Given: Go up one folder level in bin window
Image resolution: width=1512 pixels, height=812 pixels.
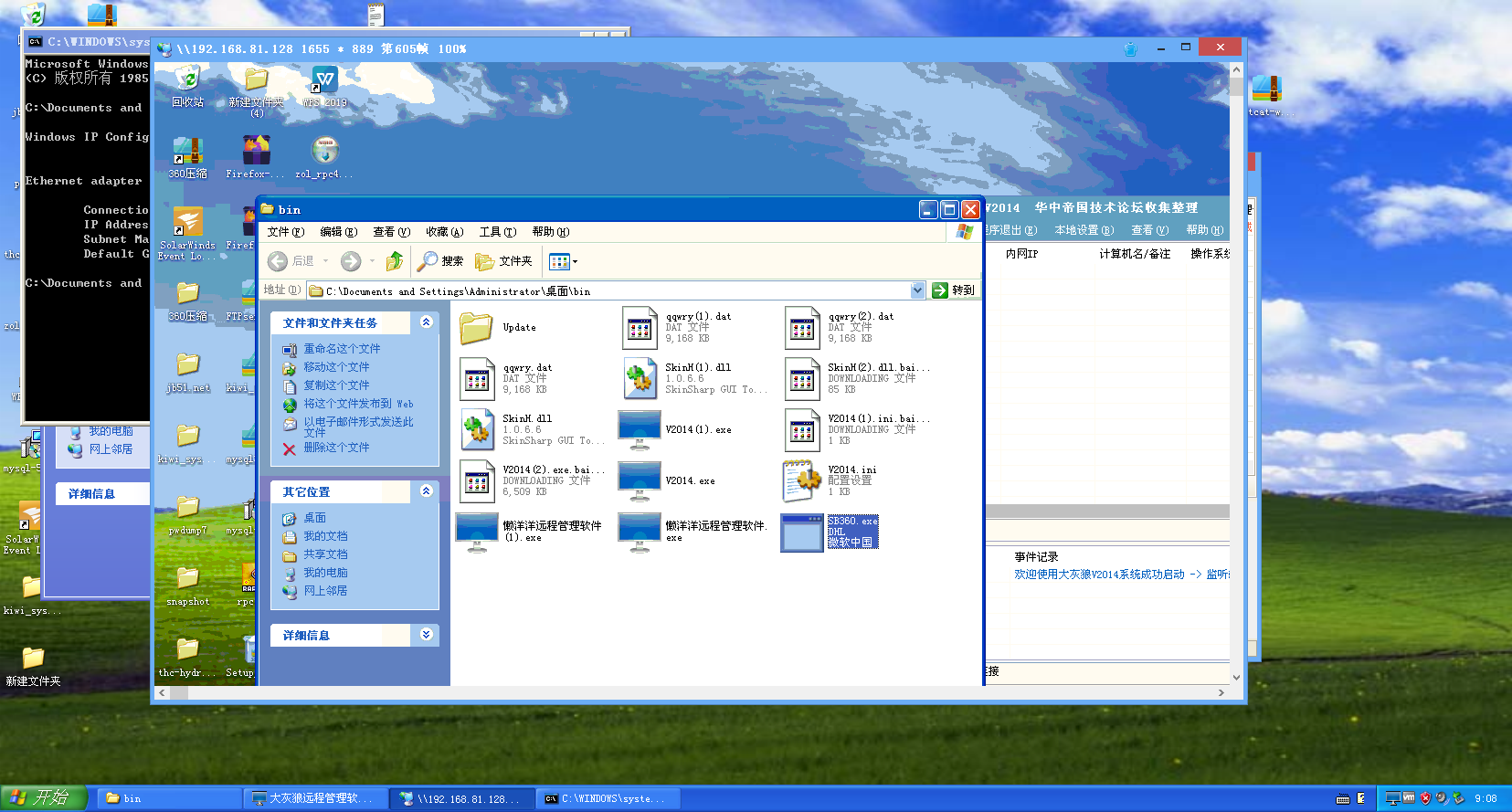Looking at the screenshot, I should 395,261.
